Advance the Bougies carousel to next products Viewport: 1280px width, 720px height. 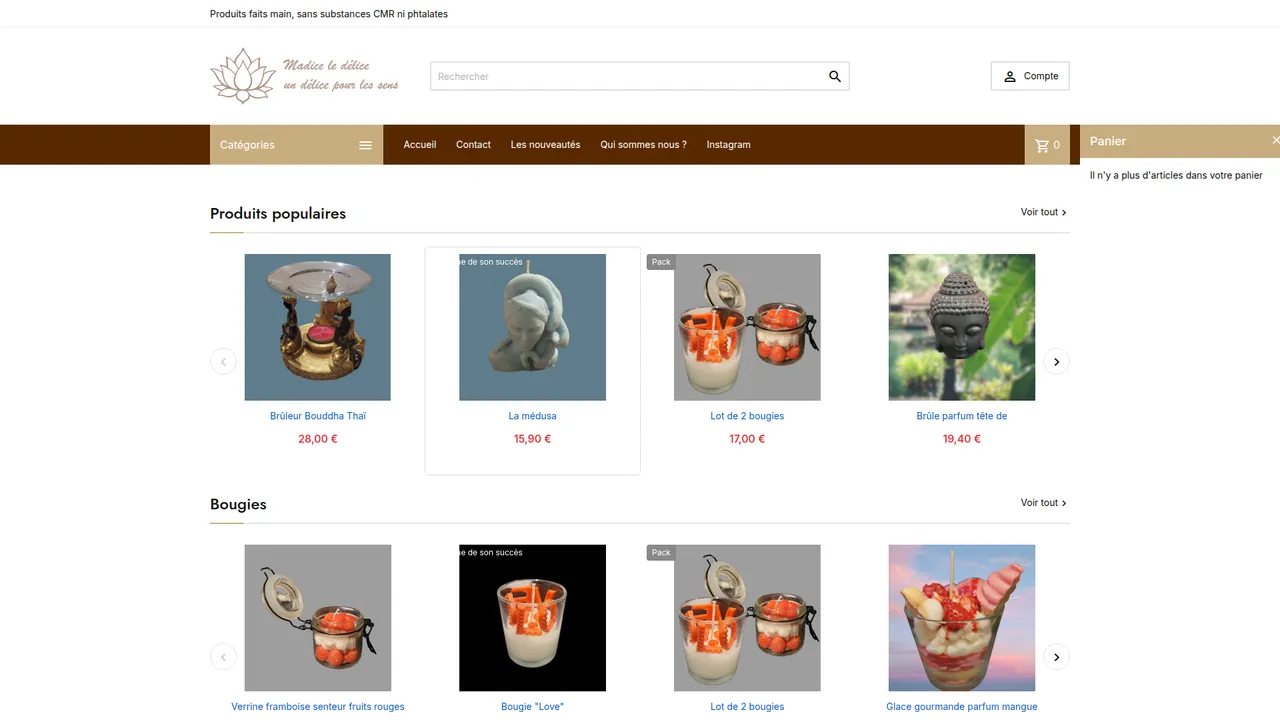point(1057,657)
